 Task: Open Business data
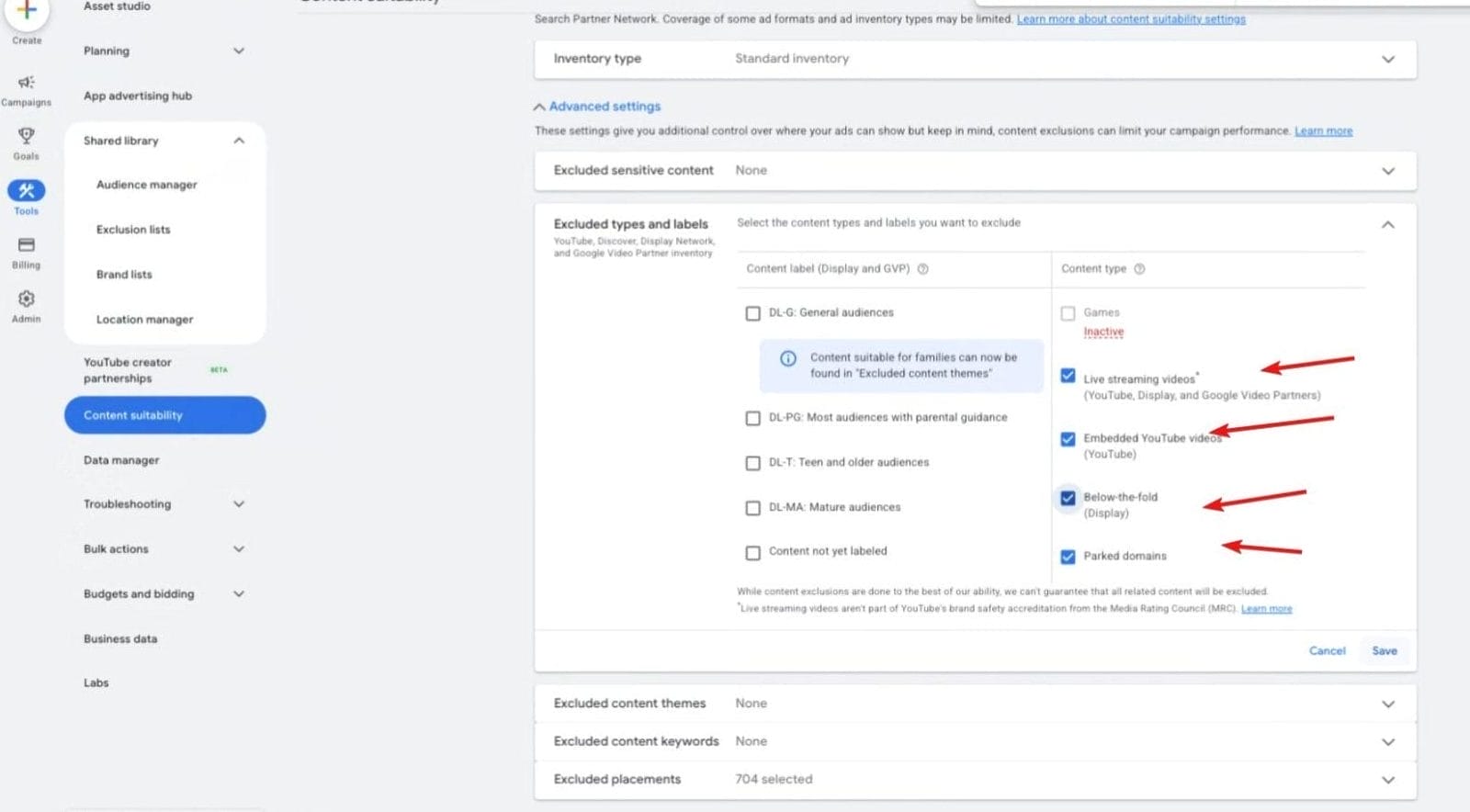pyautogui.click(x=120, y=639)
